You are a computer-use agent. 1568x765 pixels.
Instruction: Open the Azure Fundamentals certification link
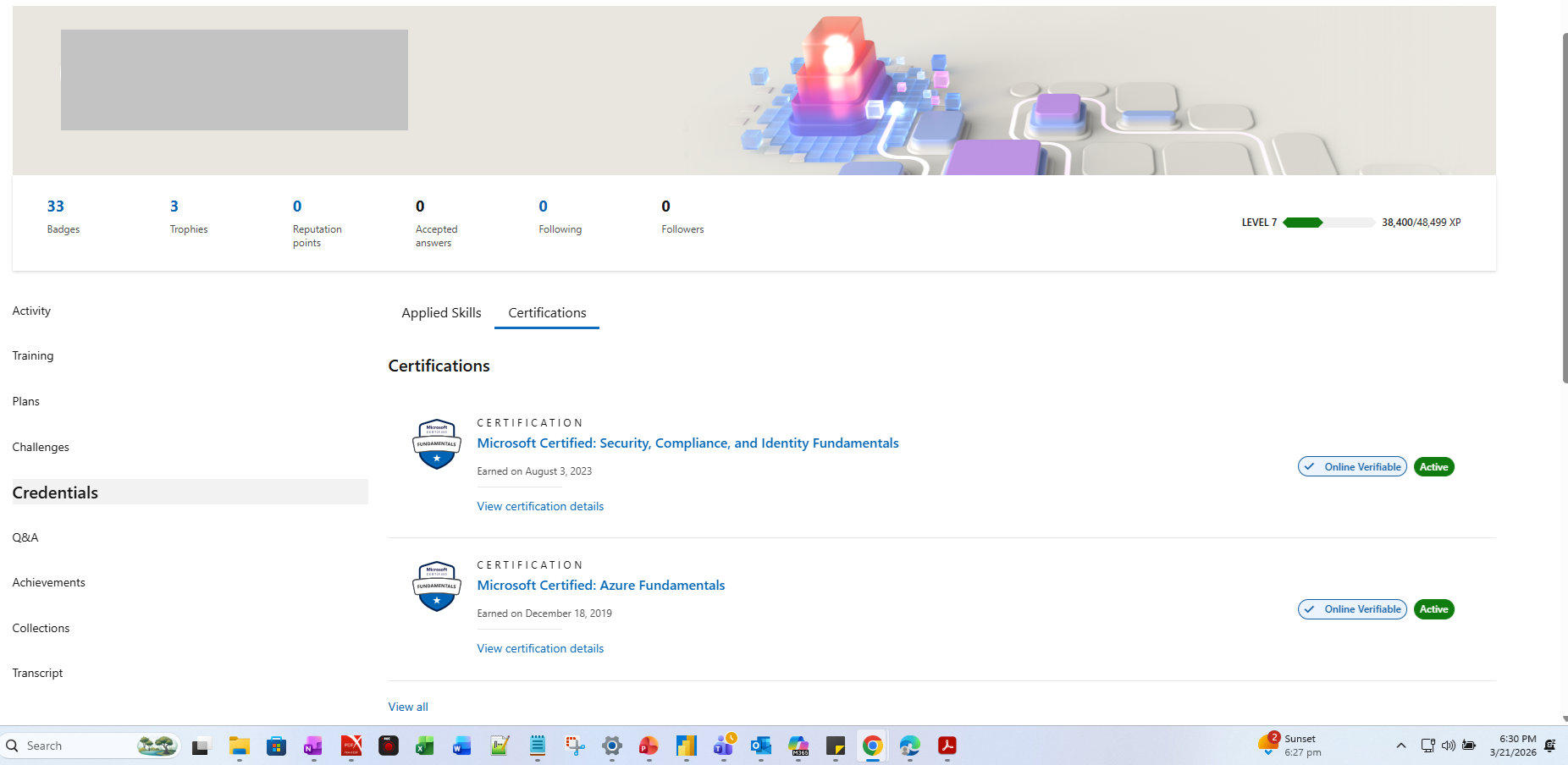601,585
